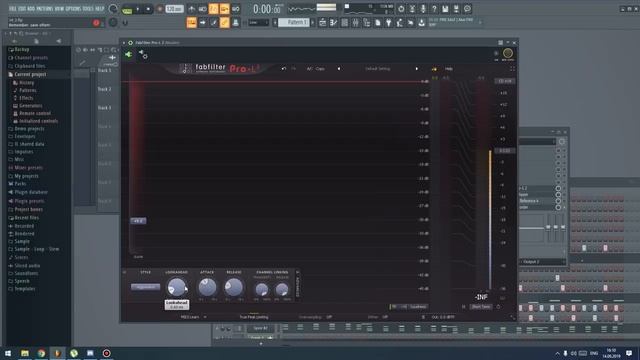Select History under Current project
This screenshot has width=640, height=360.
click(27, 82)
